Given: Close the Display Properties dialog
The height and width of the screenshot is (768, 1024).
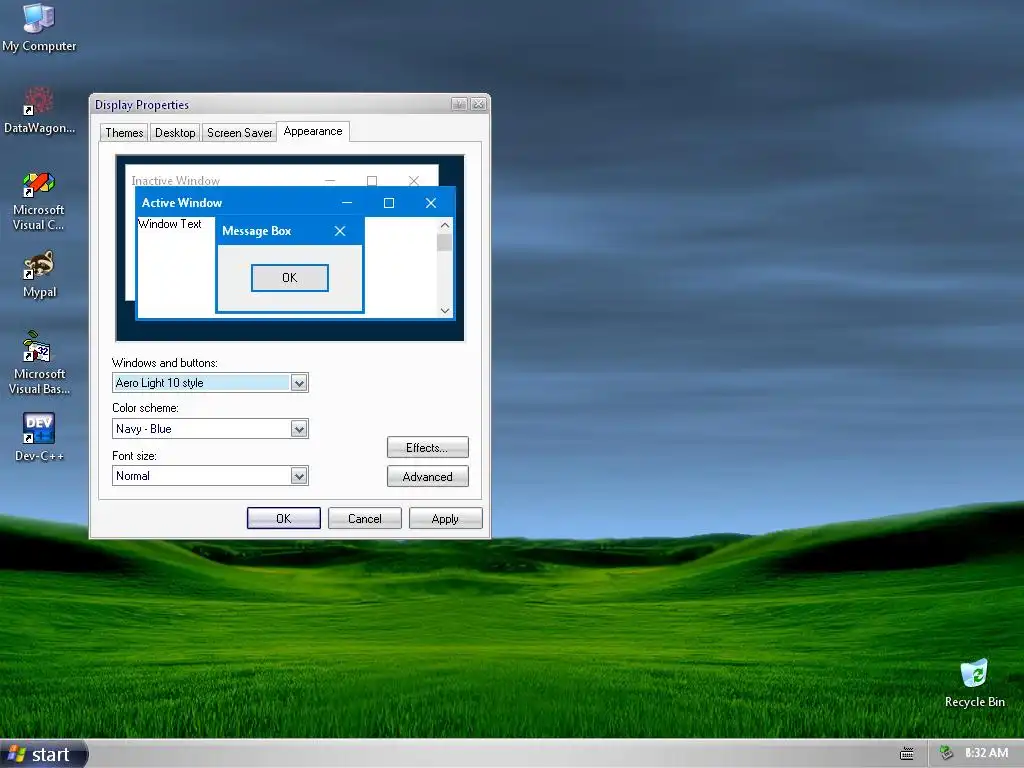Looking at the screenshot, I should pos(479,104).
